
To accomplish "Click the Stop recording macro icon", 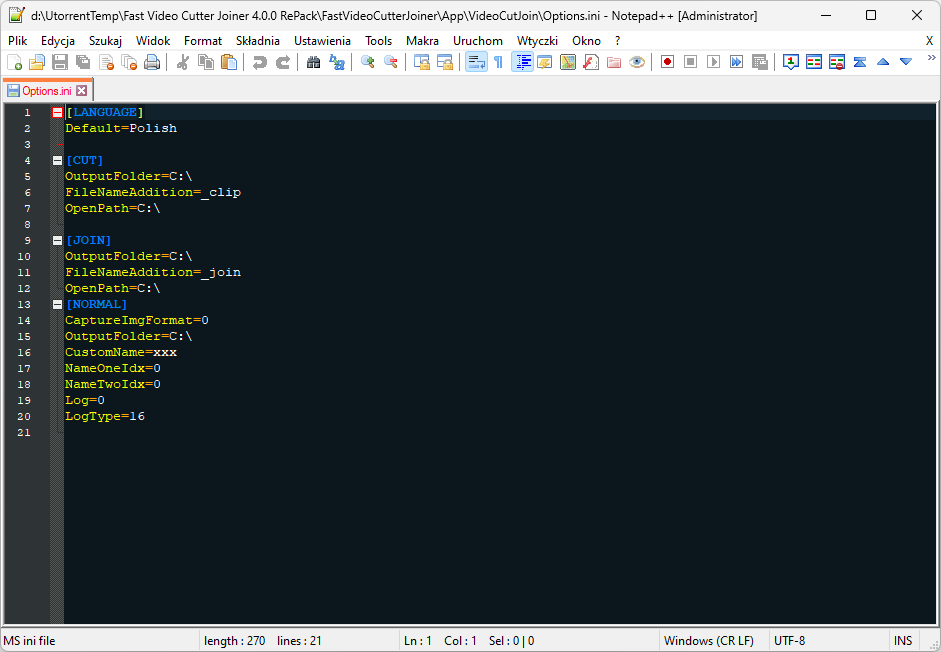I will (x=691, y=62).
